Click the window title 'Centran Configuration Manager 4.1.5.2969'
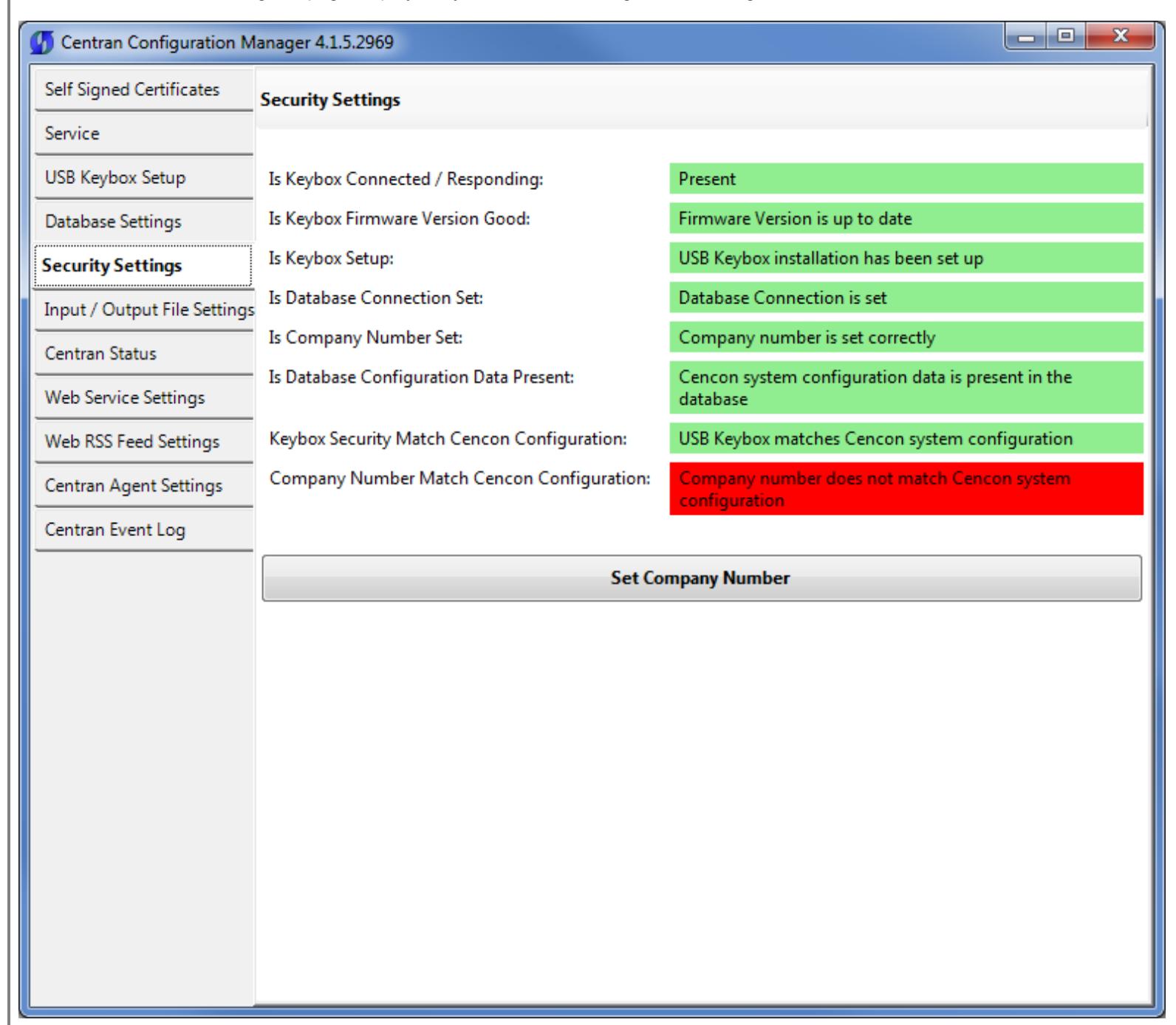Viewport: 1176px width, 1025px height. [228, 42]
